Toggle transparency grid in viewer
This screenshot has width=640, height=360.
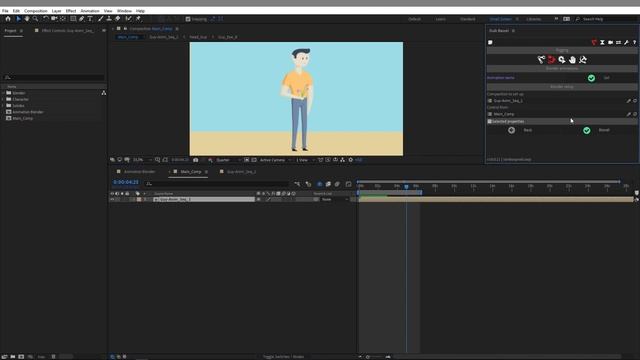[x=254, y=160]
